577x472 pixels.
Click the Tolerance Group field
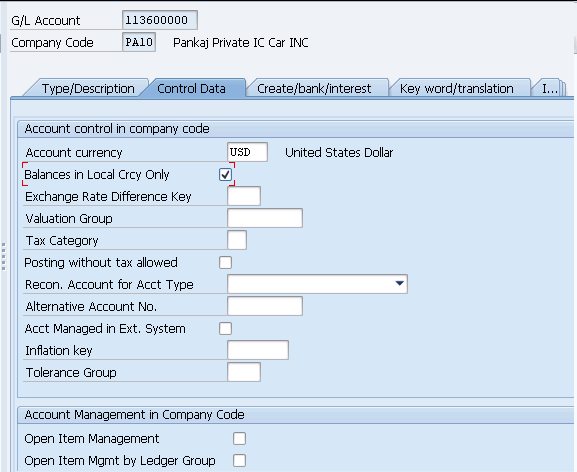244,372
